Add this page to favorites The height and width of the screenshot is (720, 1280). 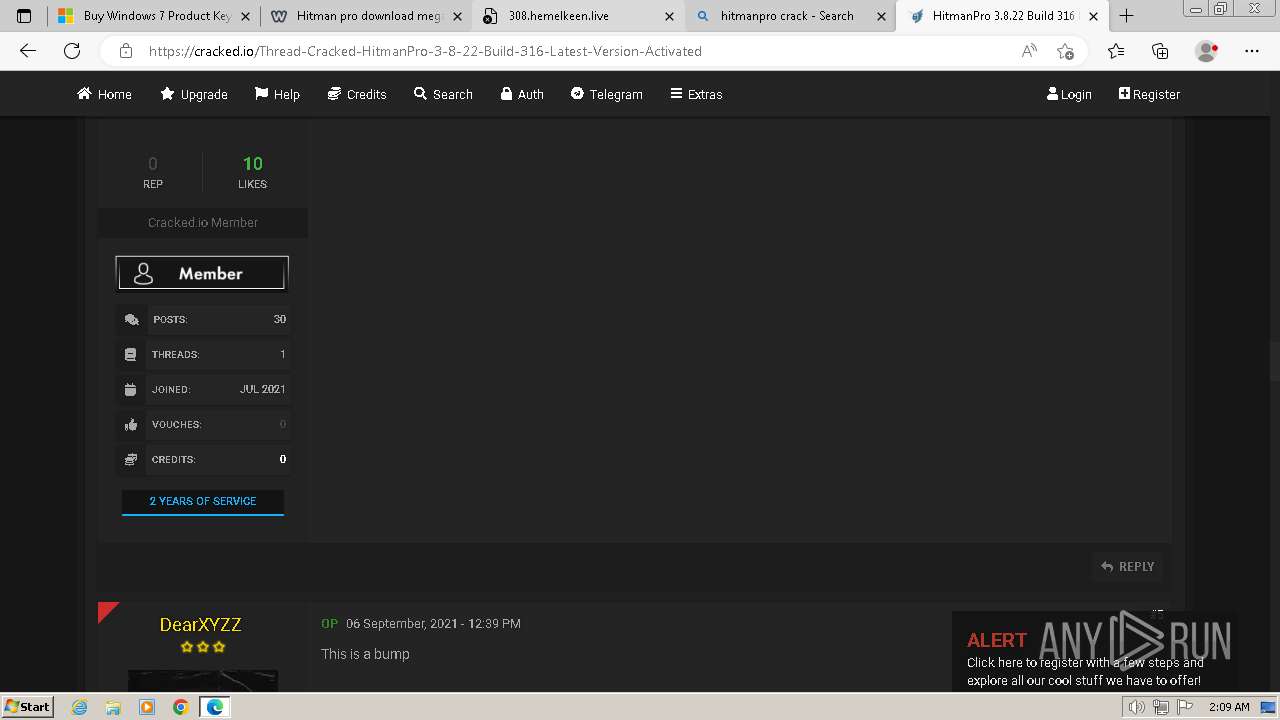(x=1065, y=51)
